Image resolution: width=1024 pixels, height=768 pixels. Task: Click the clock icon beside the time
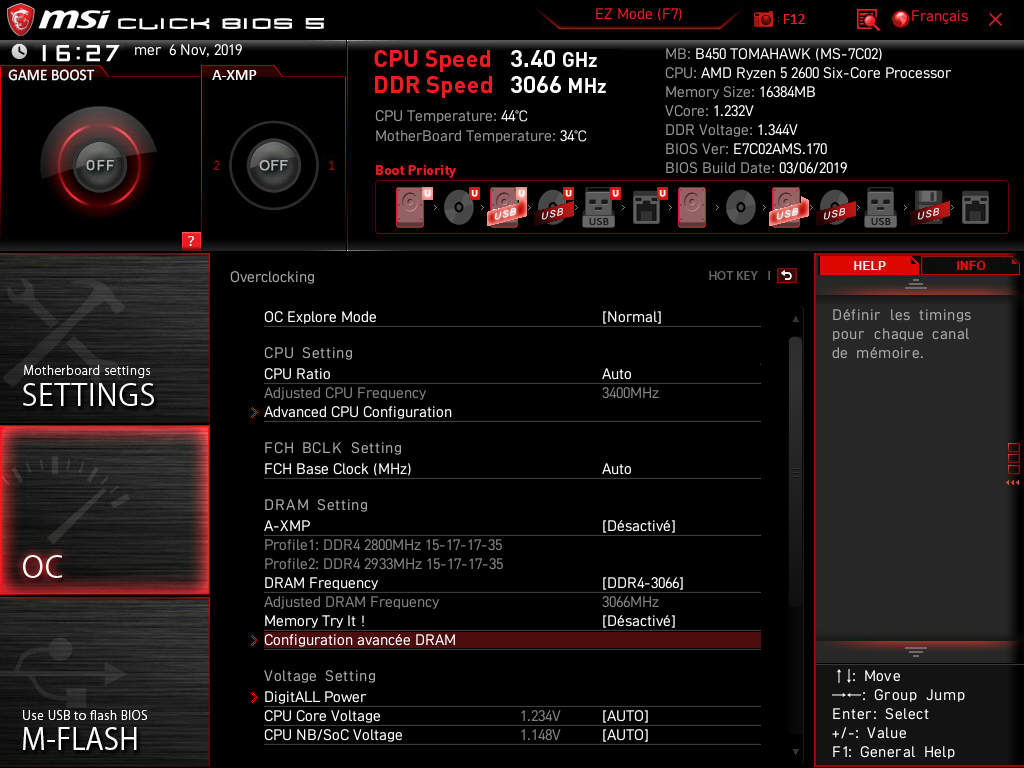(x=20, y=51)
